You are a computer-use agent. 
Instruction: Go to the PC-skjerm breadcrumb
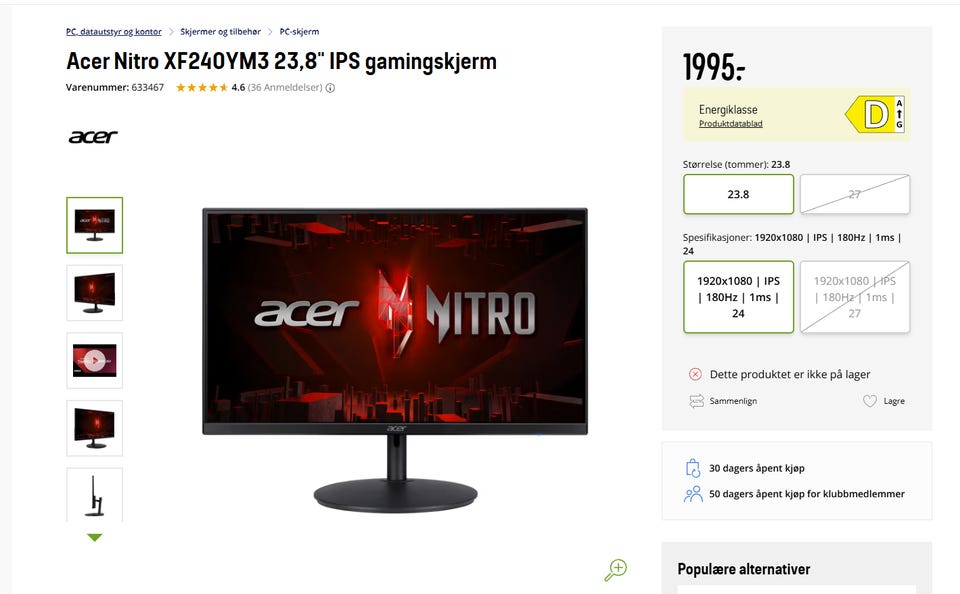click(299, 31)
